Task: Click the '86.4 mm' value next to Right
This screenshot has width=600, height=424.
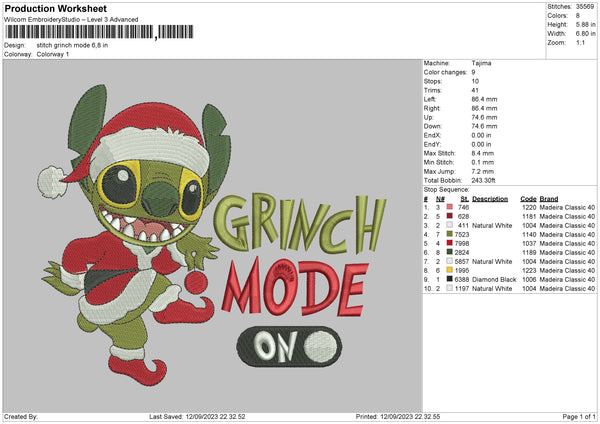Action: [484, 108]
